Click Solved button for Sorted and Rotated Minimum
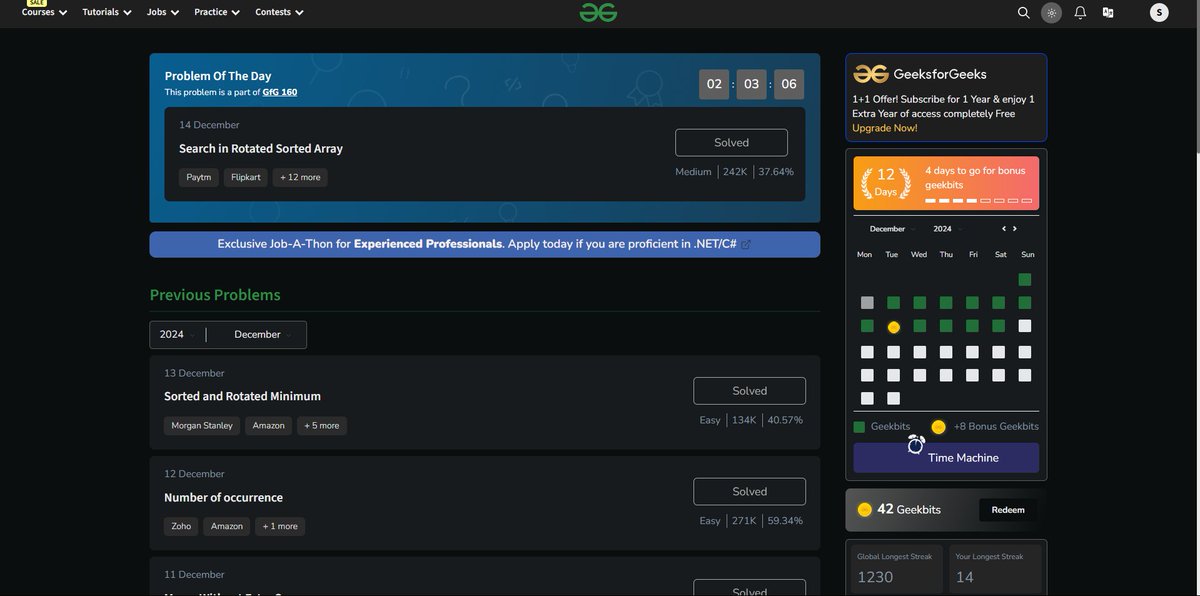Viewport: 1200px width, 596px height. (749, 391)
